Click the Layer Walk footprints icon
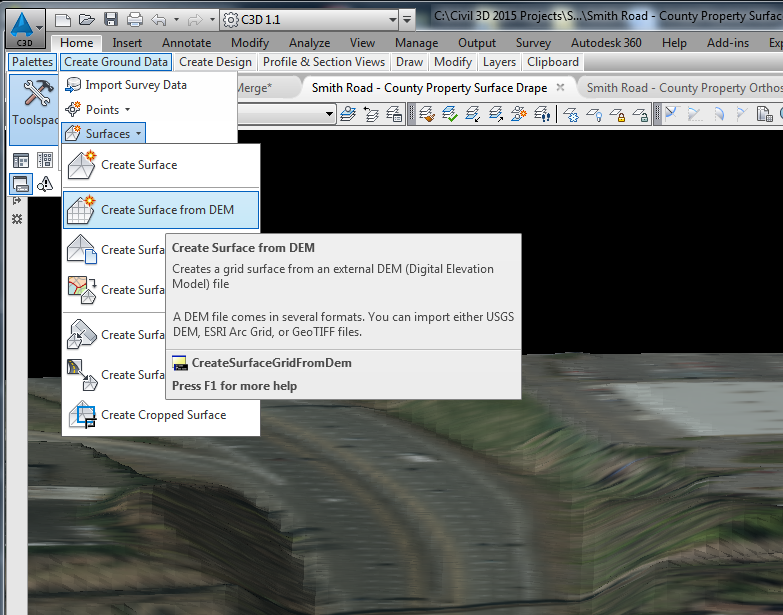 [x=542, y=114]
